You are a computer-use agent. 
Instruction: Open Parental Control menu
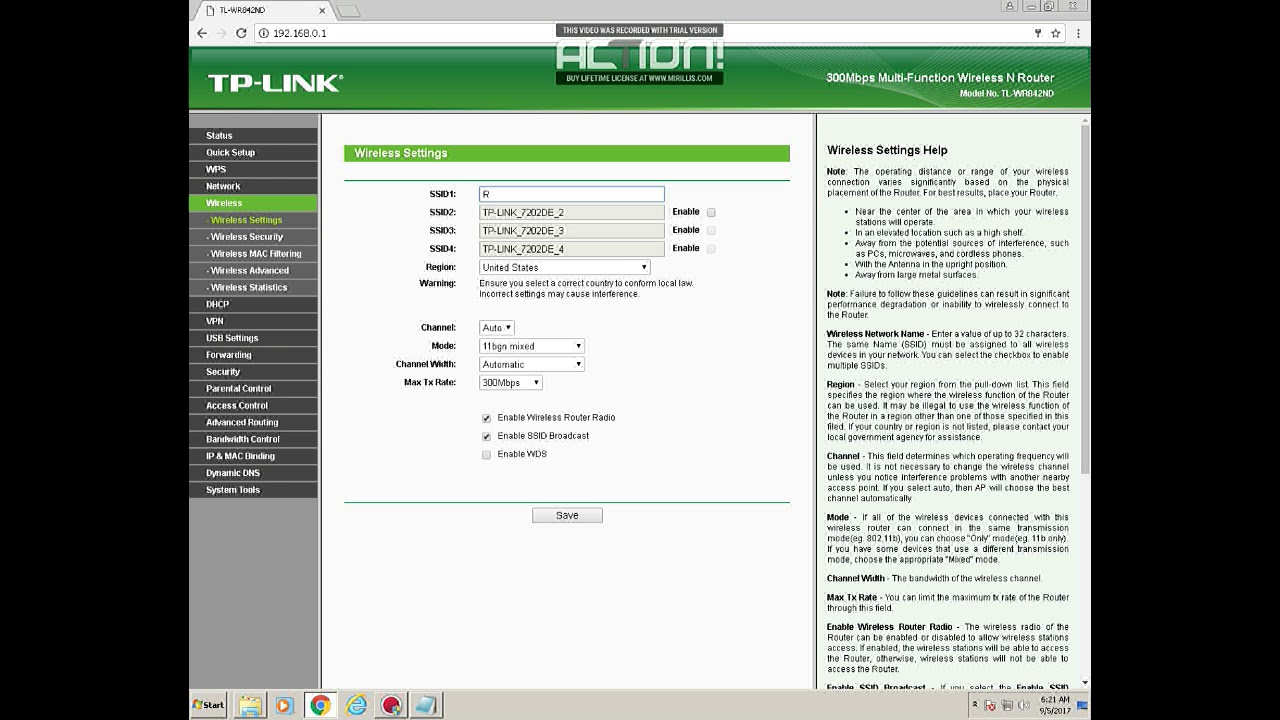pyautogui.click(x=254, y=388)
